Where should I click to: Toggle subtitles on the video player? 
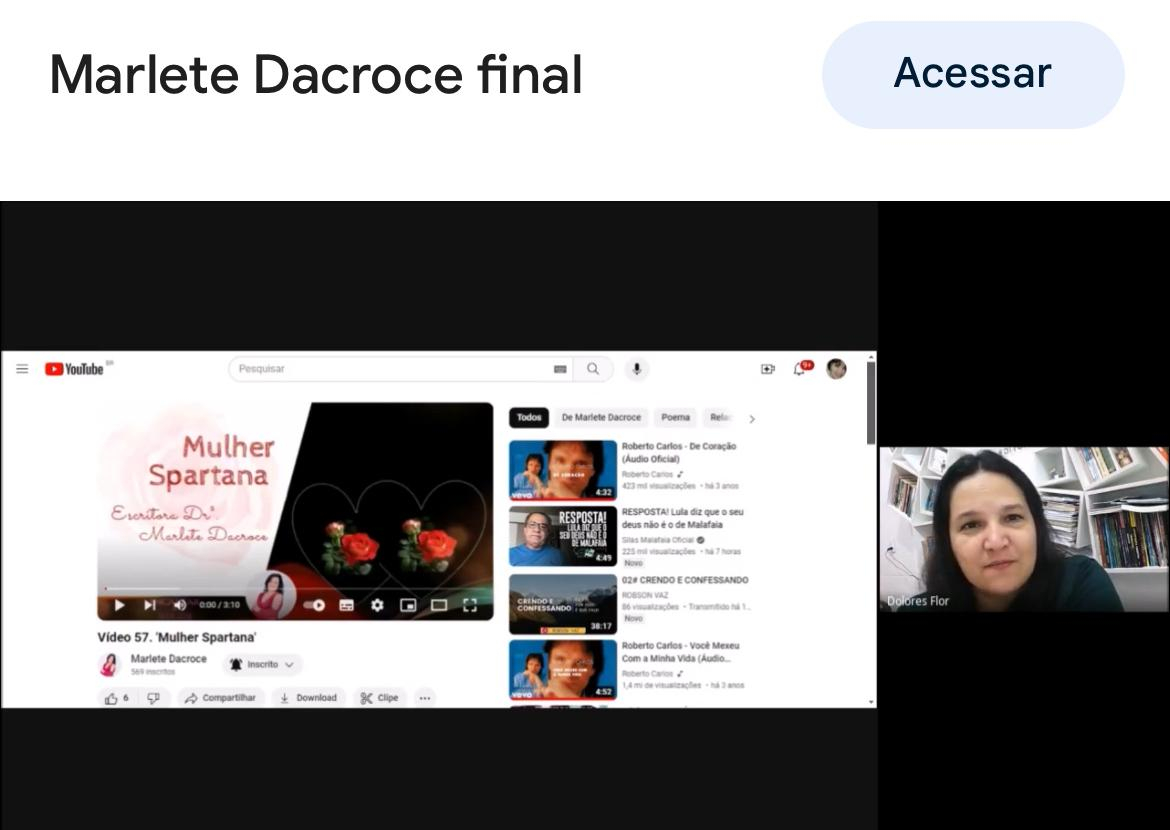[x=346, y=605]
